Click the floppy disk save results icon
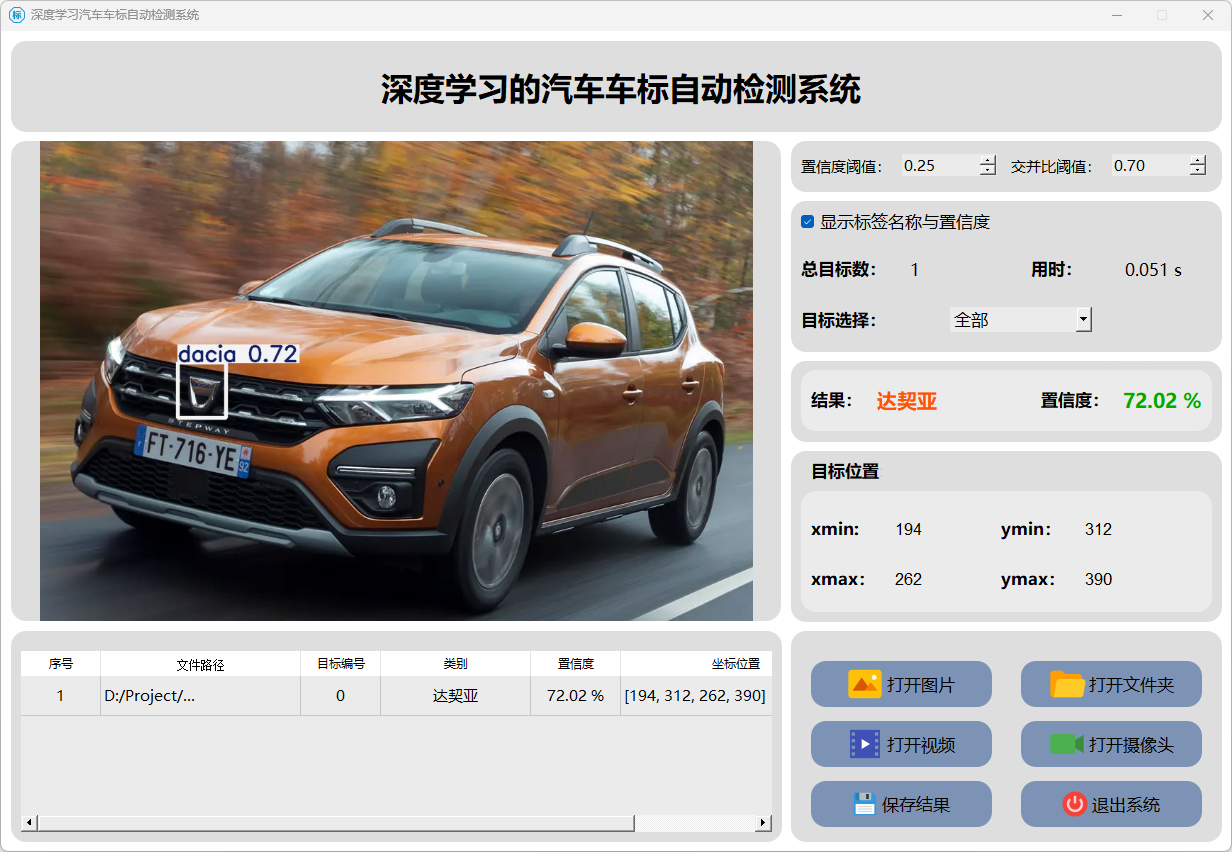 (x=864, y=804)
